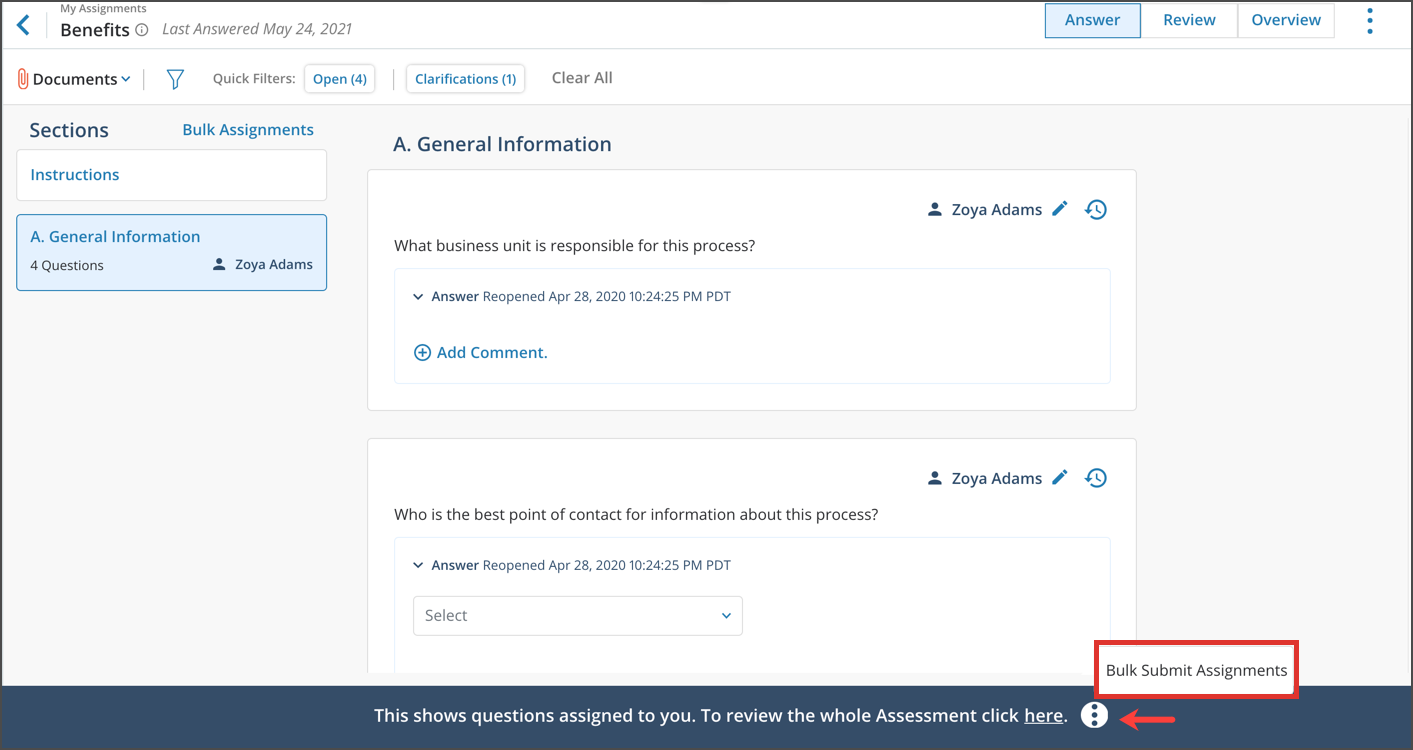Viewport: 1413px width, 750px height.
Task: View history for point of contact question
Action: (x=1096, y=478)
